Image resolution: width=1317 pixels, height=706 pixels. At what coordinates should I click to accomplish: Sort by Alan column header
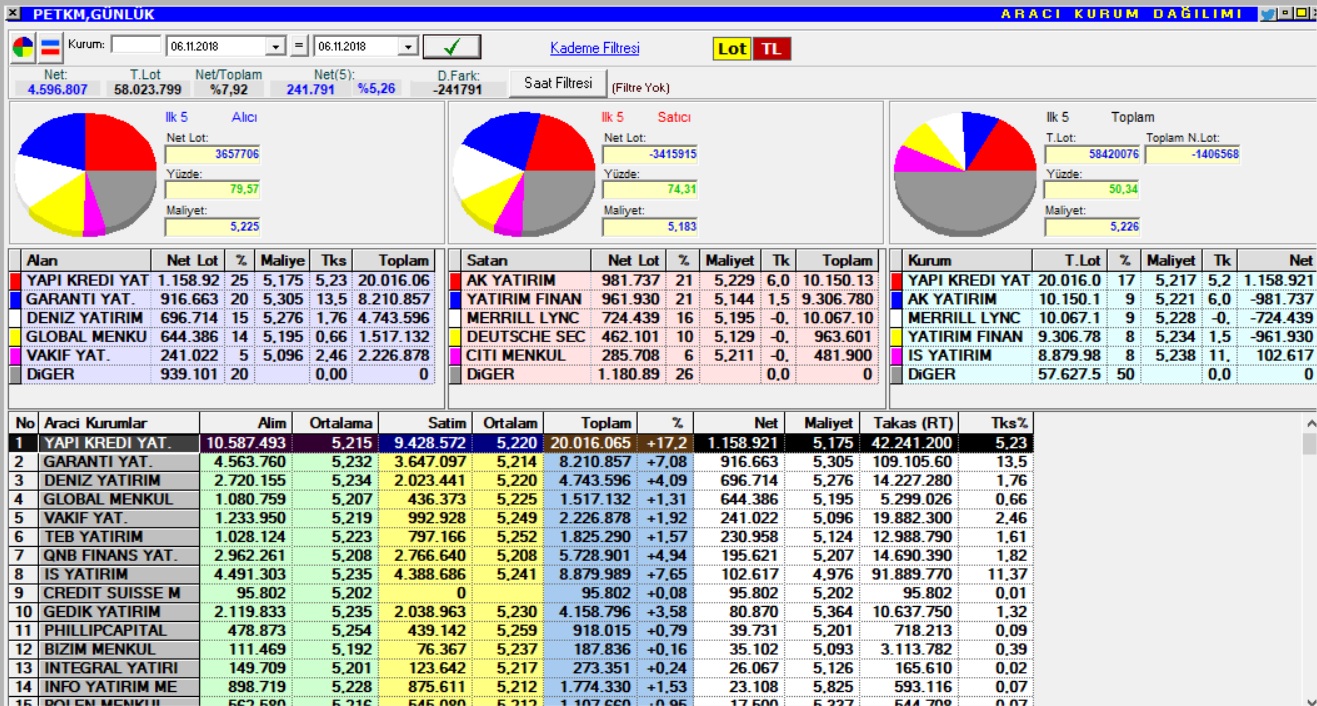[x=86, y=260]
